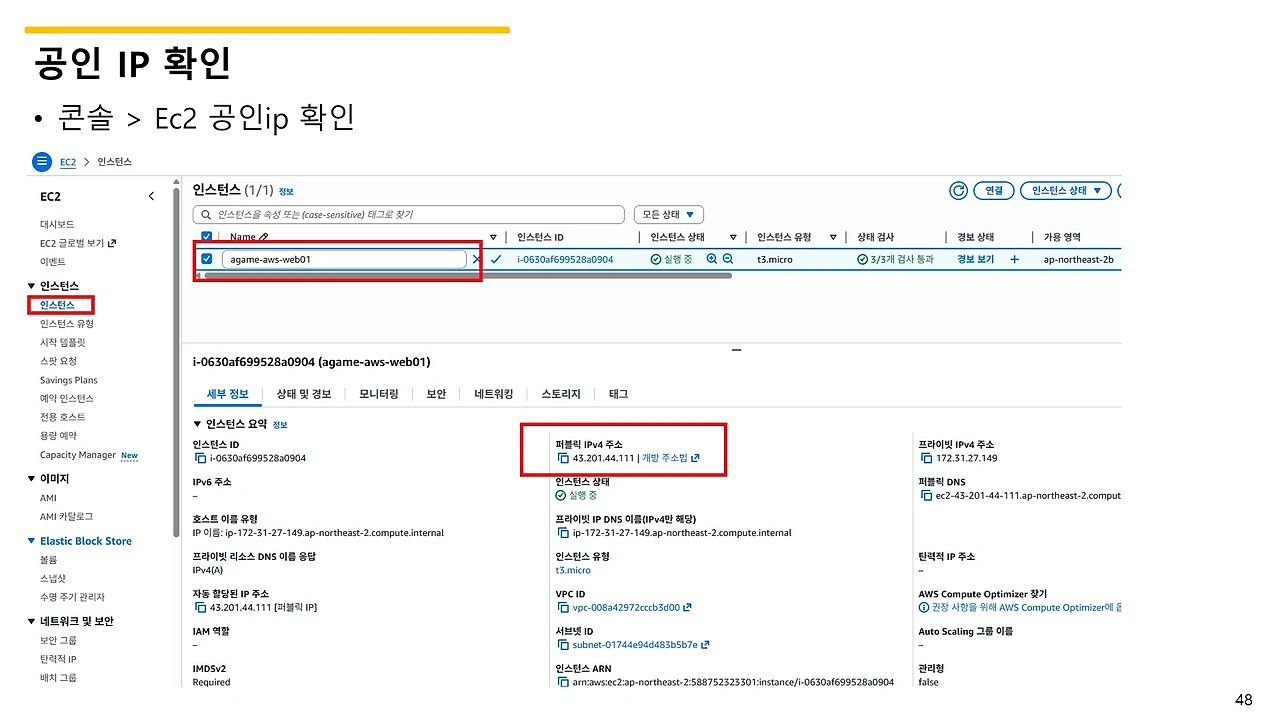Viewport: 1280px width, 720px height.
Task: Select the 세부 정보 tab
Action: [x=227, y=394]
